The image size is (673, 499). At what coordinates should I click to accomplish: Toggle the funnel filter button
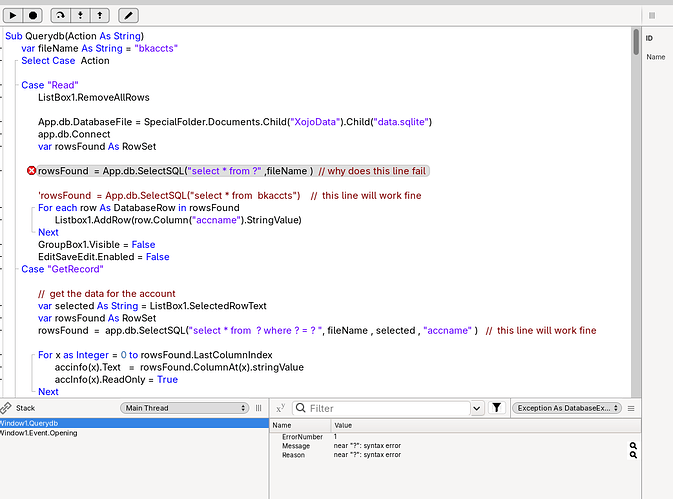coord(497,408)
